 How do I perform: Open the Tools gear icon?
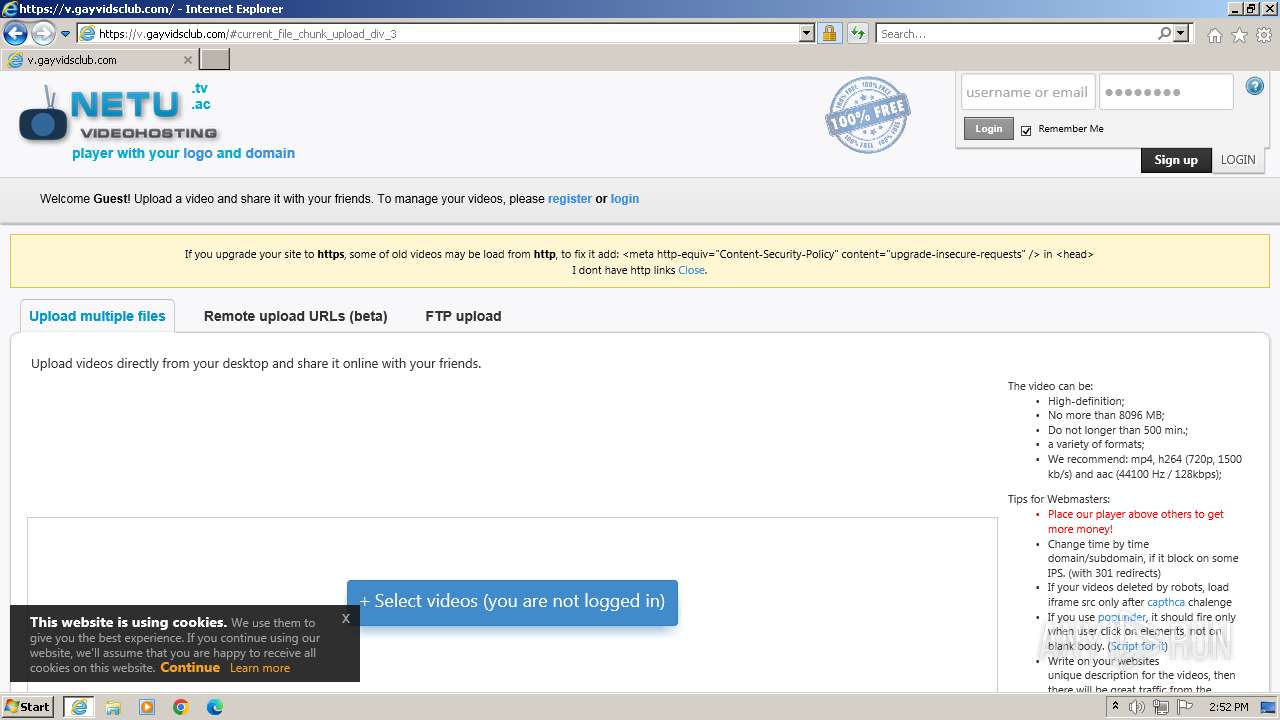click(1263, 35)
